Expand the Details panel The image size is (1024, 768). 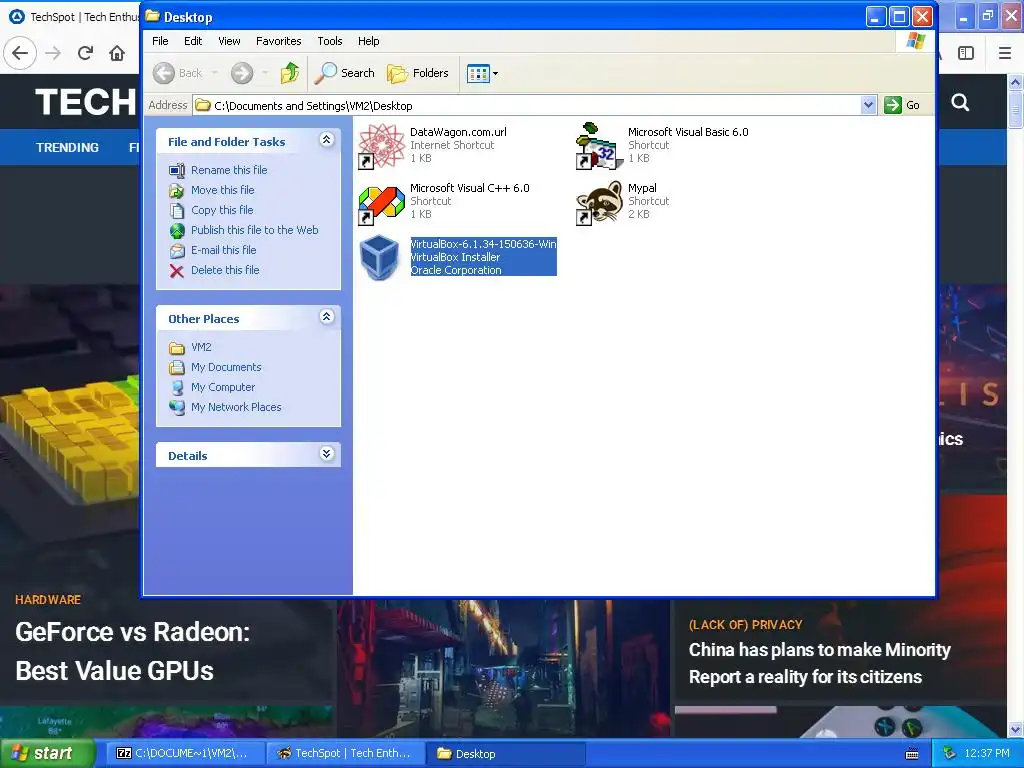[327, 454]
